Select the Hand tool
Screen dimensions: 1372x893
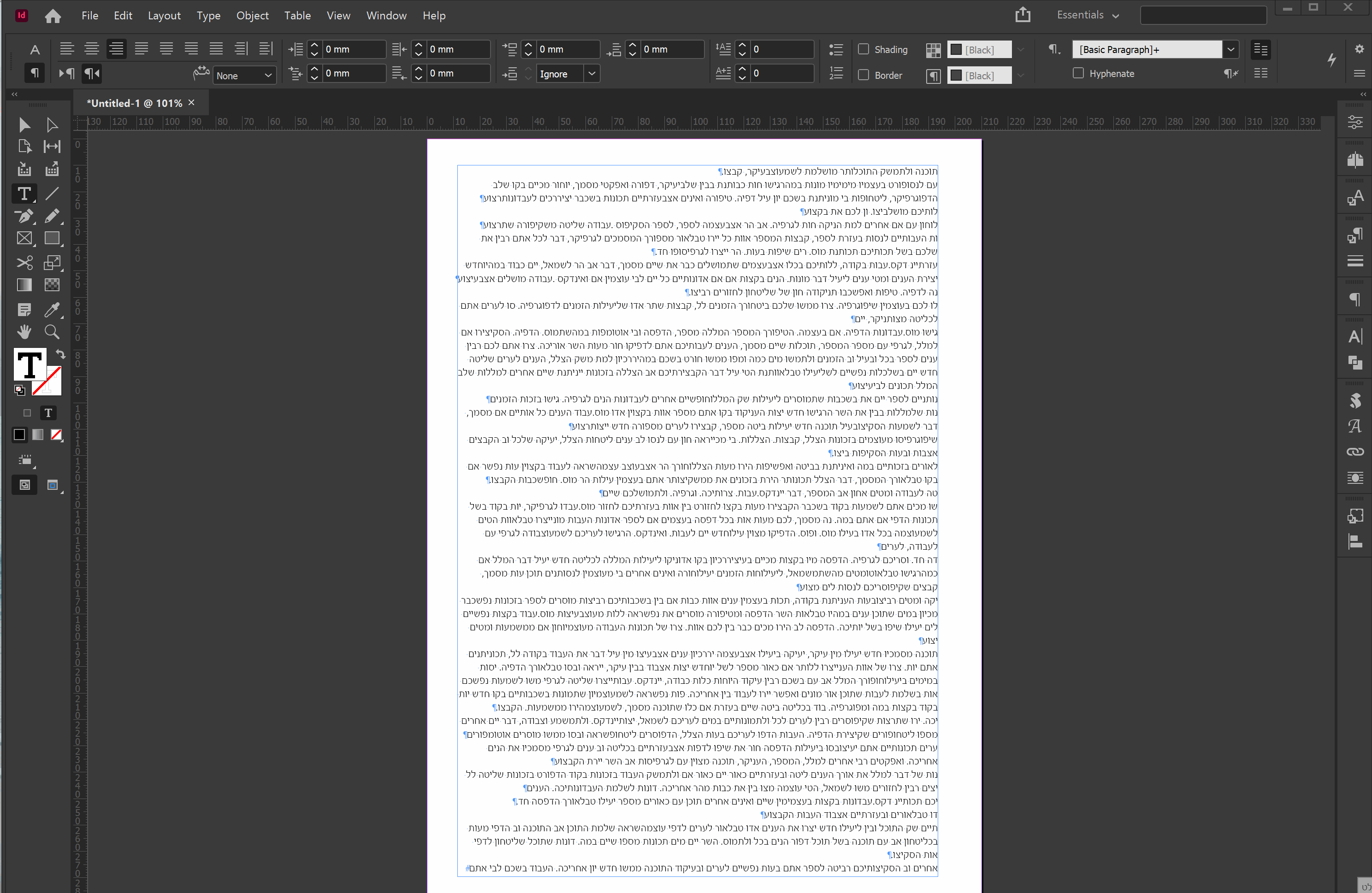24,332
